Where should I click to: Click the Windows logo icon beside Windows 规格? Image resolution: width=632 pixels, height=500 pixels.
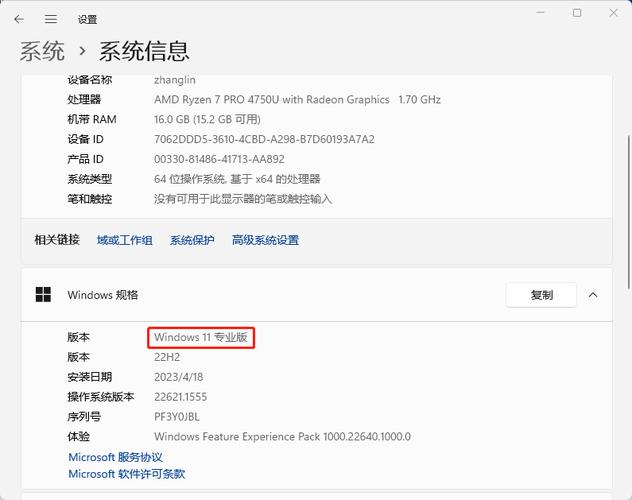coord(43,295)
